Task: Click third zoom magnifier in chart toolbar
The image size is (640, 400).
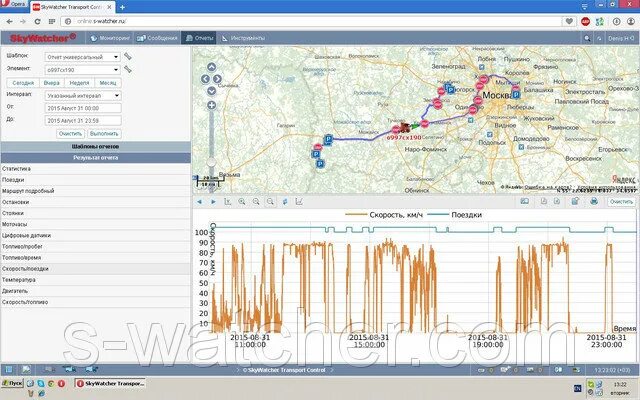Action: point(270,202)
